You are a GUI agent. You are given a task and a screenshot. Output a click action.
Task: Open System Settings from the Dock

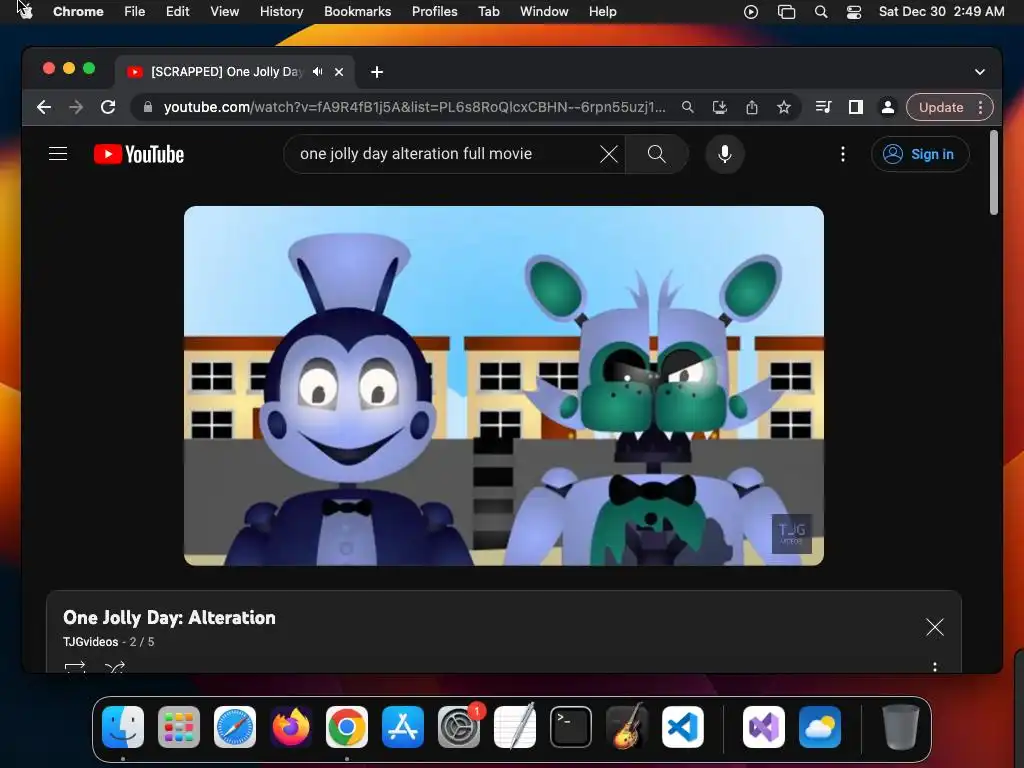pos(459,727)
